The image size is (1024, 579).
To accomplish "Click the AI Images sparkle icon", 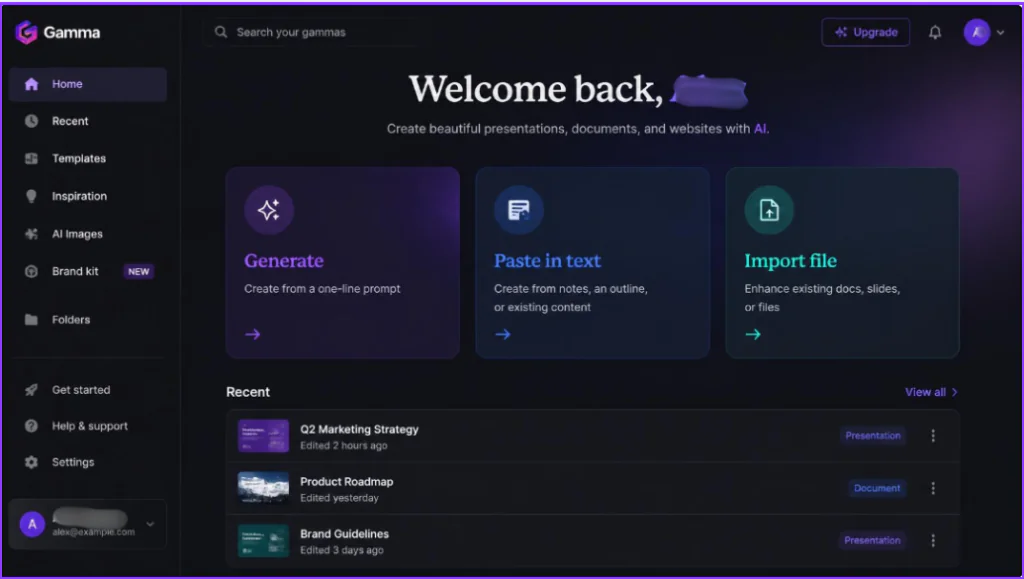I will coord(31,234).
